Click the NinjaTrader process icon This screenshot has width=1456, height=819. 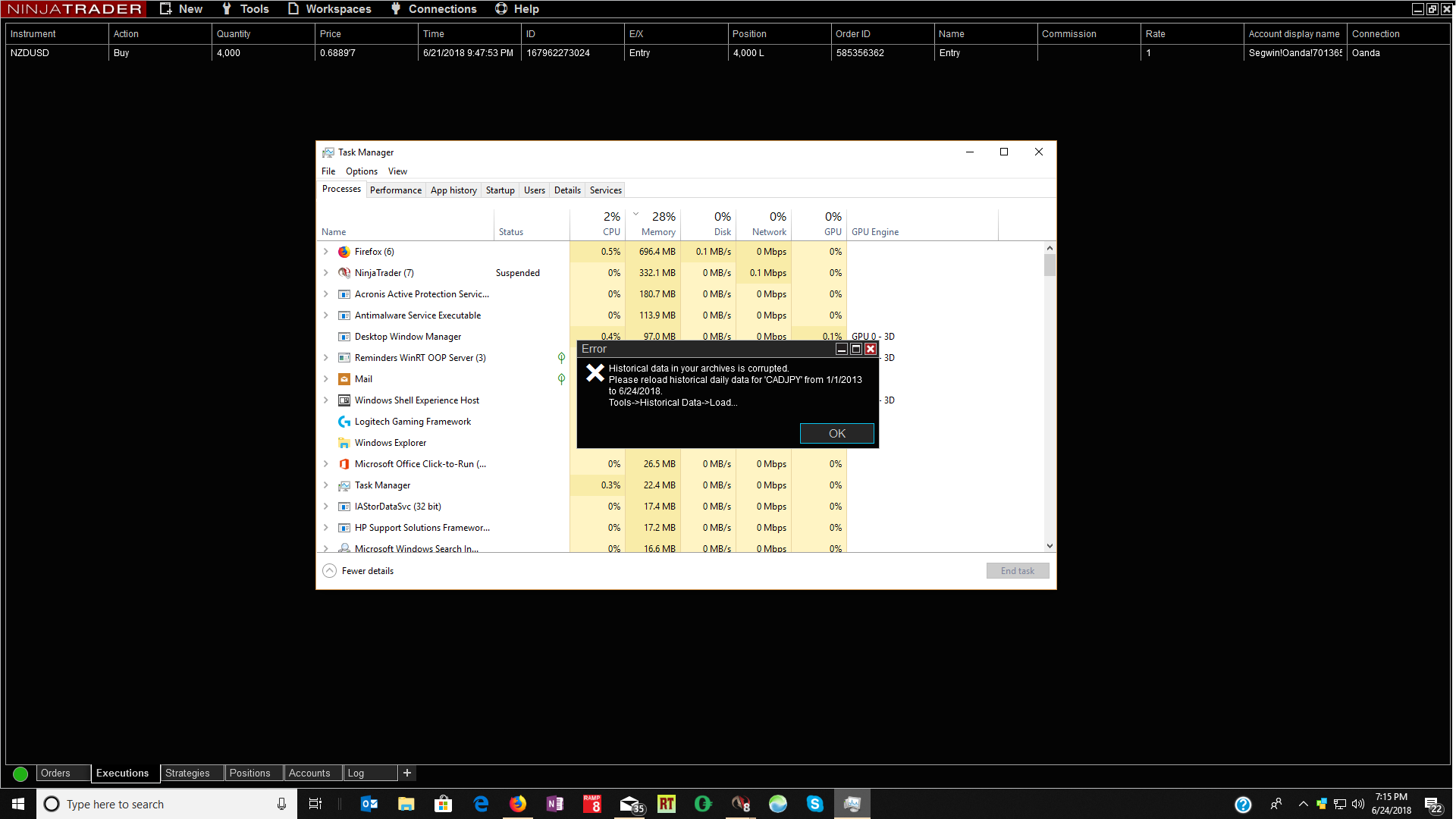point(344,273)
